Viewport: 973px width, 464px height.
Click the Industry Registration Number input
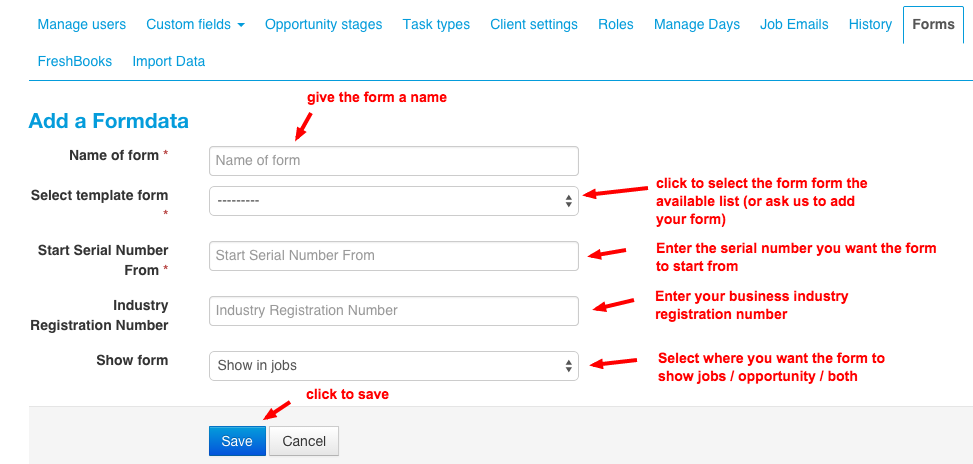point(394,311)
